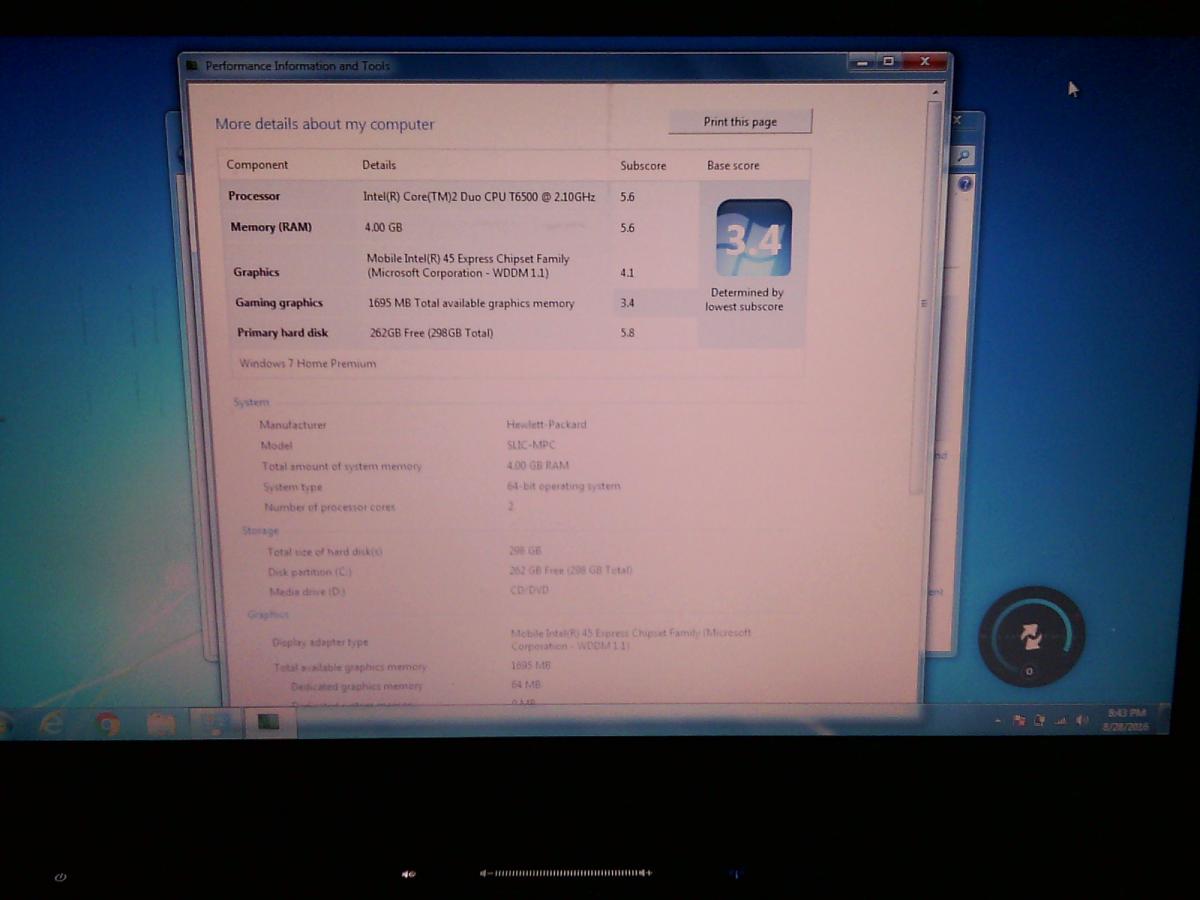1200x900 pixels.
Task: Click the 4.00 GB memory details value
Action: [x=383, y=228]
